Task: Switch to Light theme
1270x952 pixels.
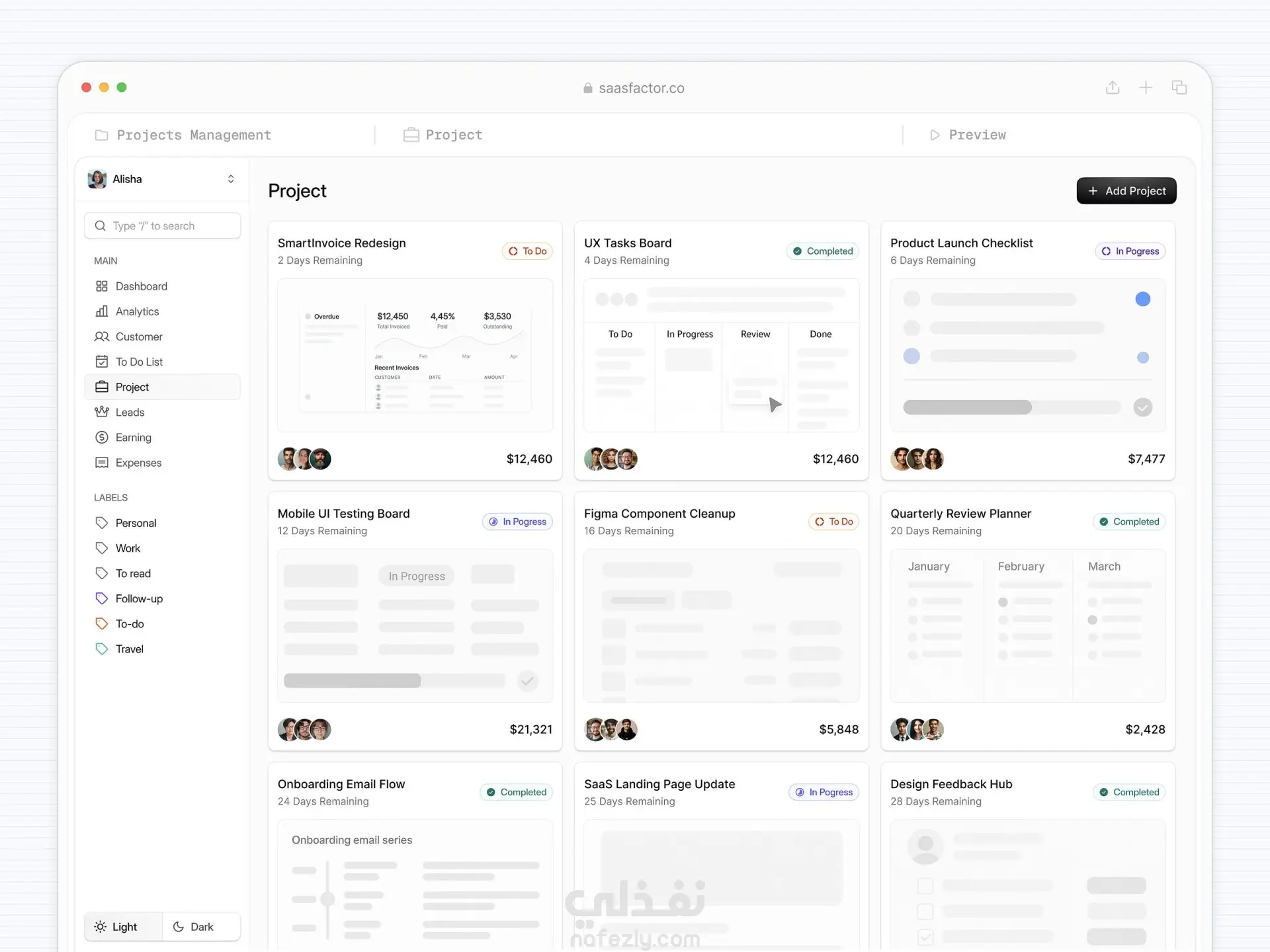Action: pos(123,927)
